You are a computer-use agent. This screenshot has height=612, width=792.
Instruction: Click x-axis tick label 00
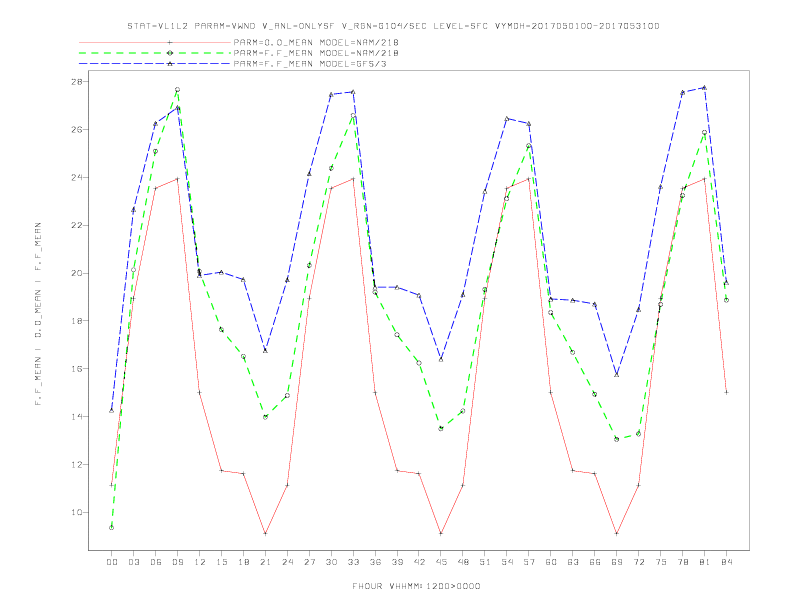[x=112, y=562]
